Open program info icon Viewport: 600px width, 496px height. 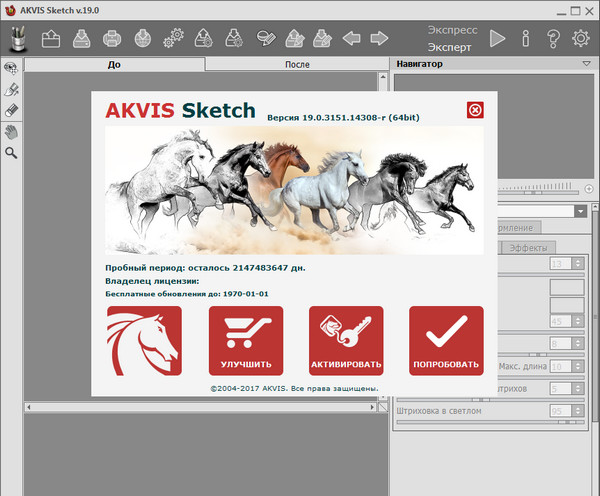pyautogui.click(x=526, y=39)
